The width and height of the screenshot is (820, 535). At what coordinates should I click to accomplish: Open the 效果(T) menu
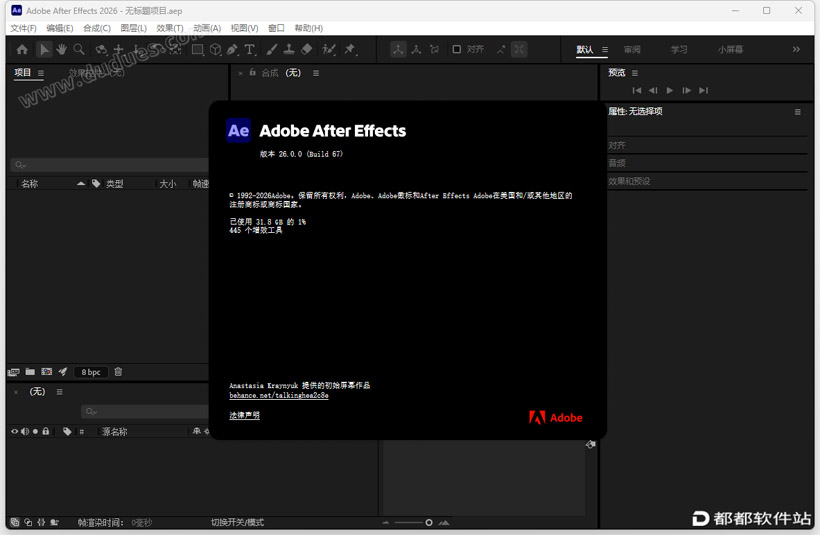point(170,28)
